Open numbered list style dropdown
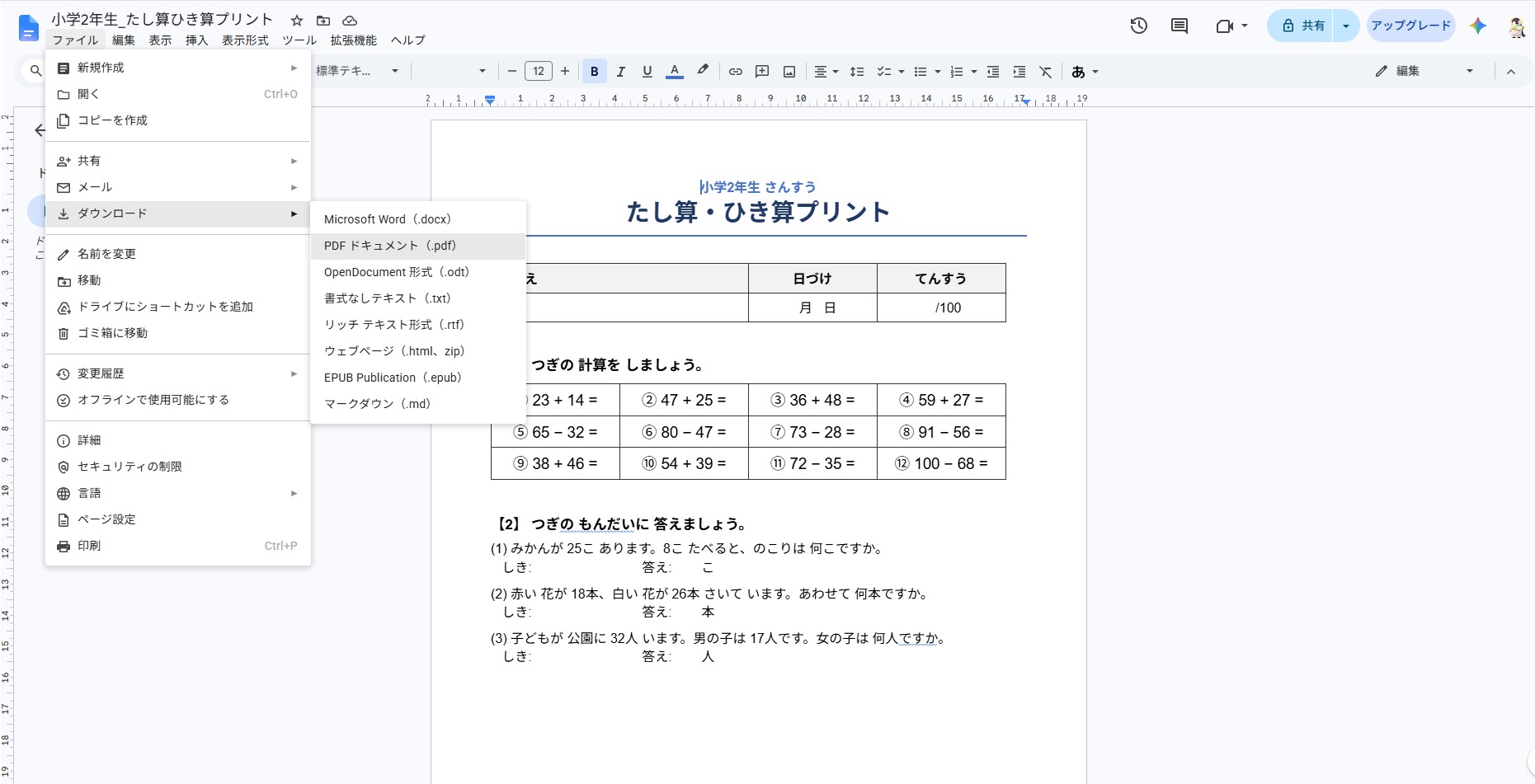This screenshot has height=784, width=1535. 974,72
